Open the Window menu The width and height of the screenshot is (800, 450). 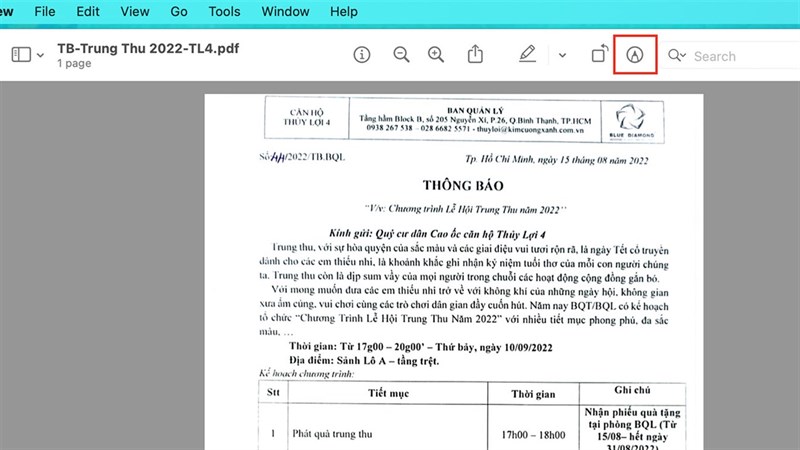(x=285, y=11)
